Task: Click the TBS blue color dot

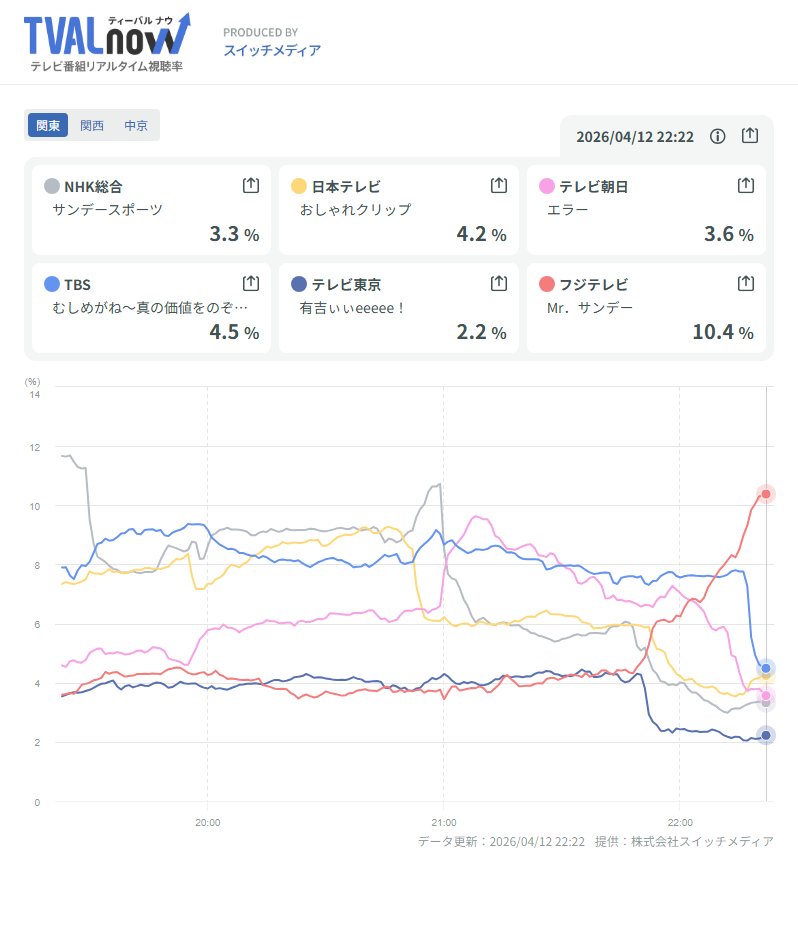Action: (x=52, y=284)
